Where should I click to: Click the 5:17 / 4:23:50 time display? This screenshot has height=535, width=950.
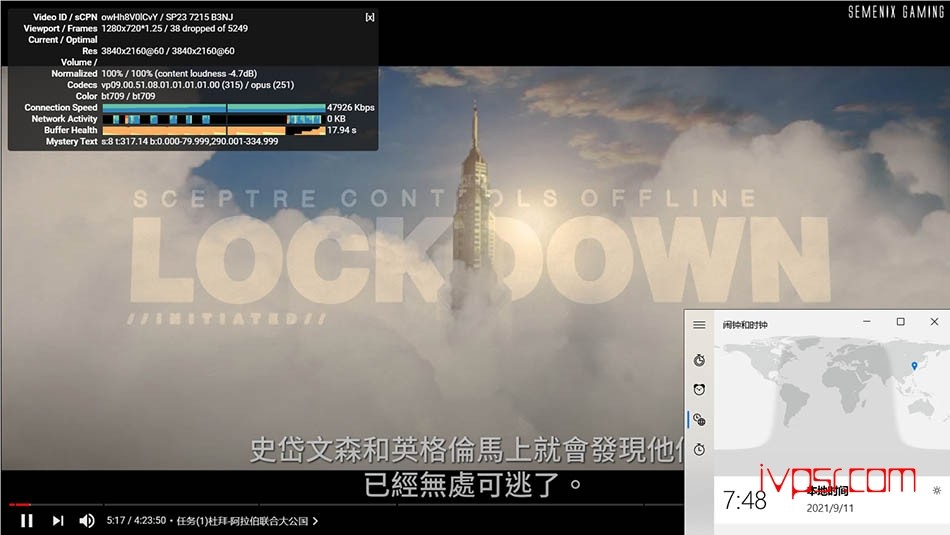[136, 520]
